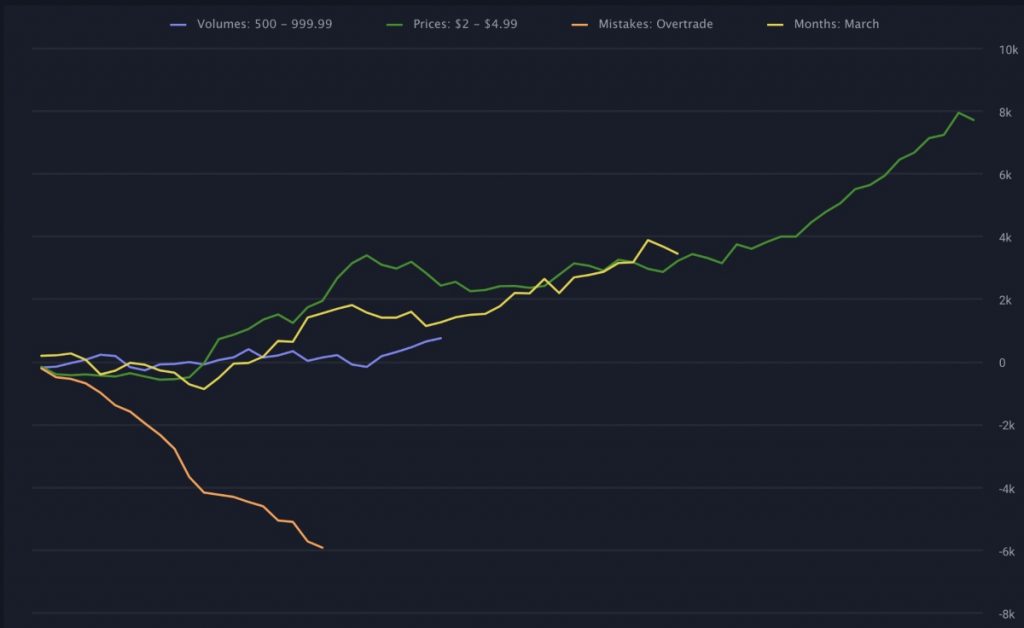
Task: Click the yellow Months legend line marker
Action: click(775, 25)
